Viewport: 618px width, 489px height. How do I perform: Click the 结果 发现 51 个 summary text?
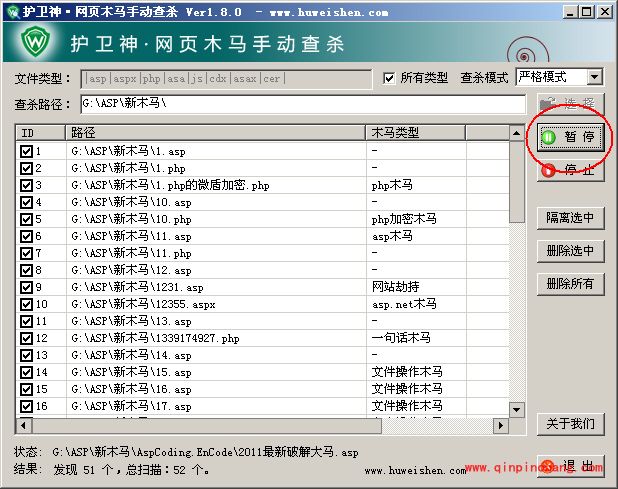[131, 470]
